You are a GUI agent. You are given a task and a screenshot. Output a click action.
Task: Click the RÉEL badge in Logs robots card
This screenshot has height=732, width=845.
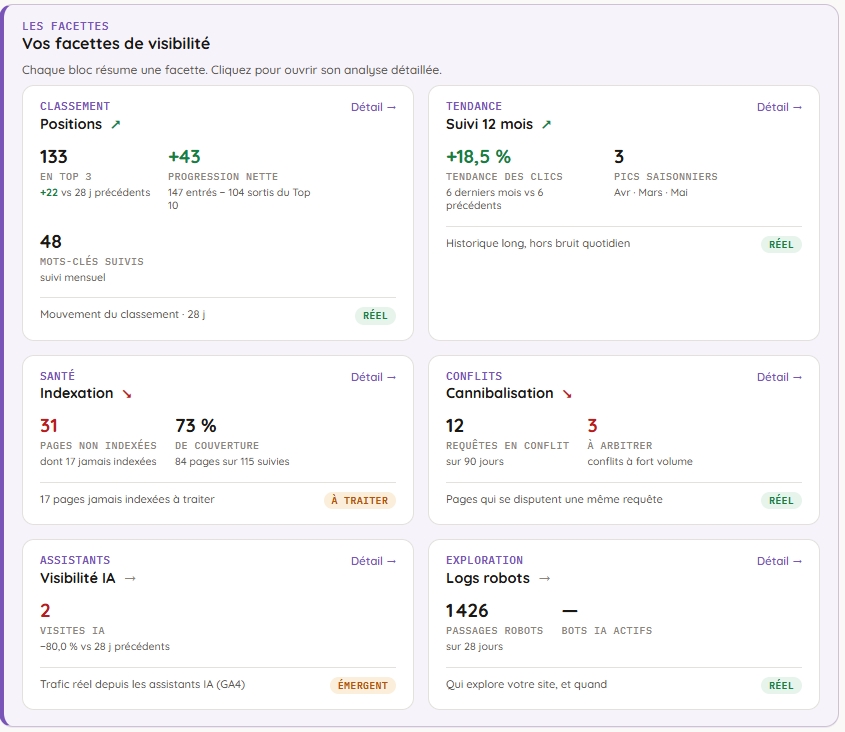click(x=781, y=686)
